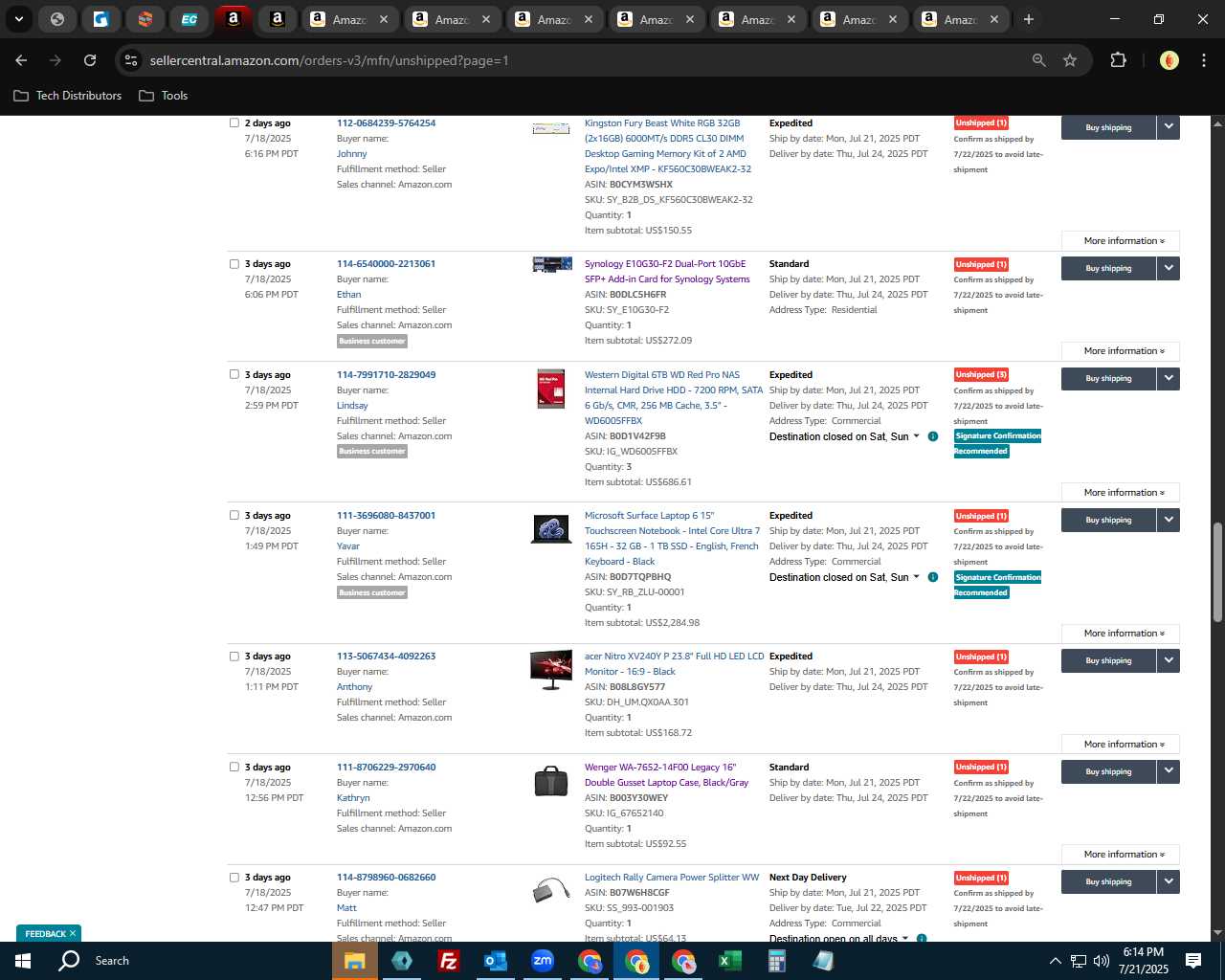The image size is (1225, 980).
Task: Open Logitech power splitter product thumbnail
Action: [x=551, y=891]
